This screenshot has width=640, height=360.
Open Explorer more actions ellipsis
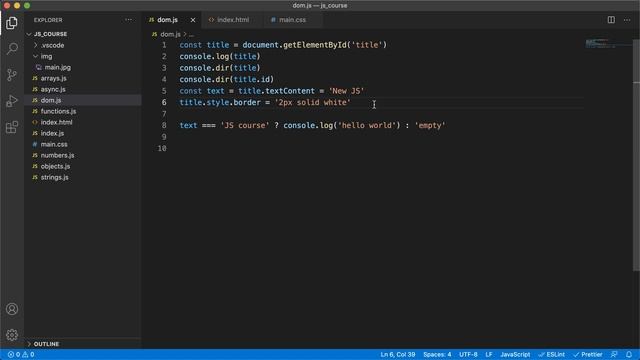pos(129,20)
